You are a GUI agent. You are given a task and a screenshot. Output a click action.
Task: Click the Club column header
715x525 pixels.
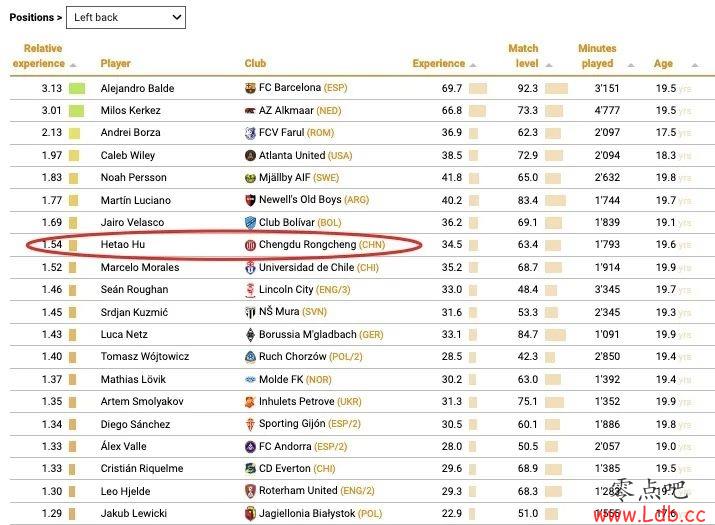point(255,63)
